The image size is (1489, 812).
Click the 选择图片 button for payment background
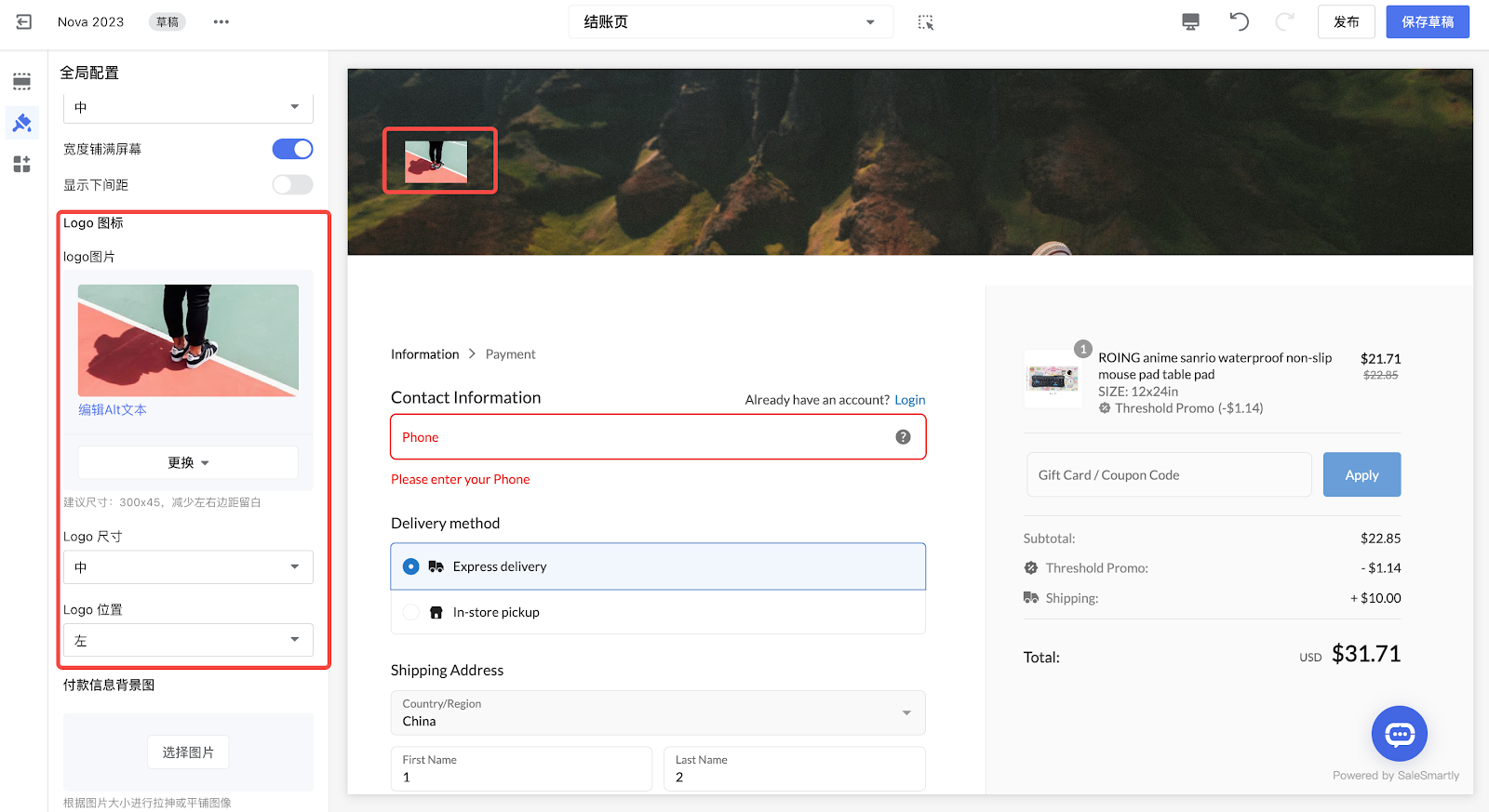[188, 752]
